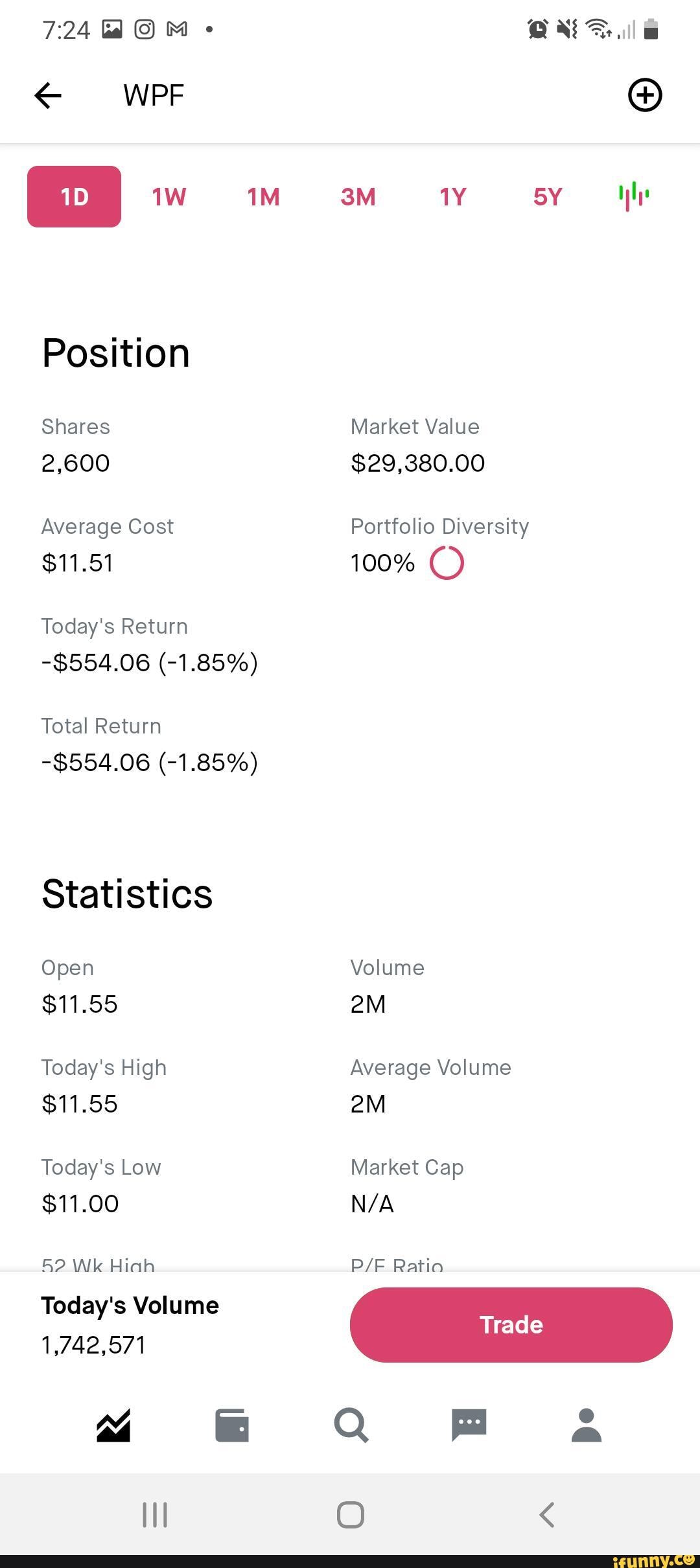This screenshot has height=1568, width=700.
Task: Open the messages chat bubble icon
Action: 469,1425
